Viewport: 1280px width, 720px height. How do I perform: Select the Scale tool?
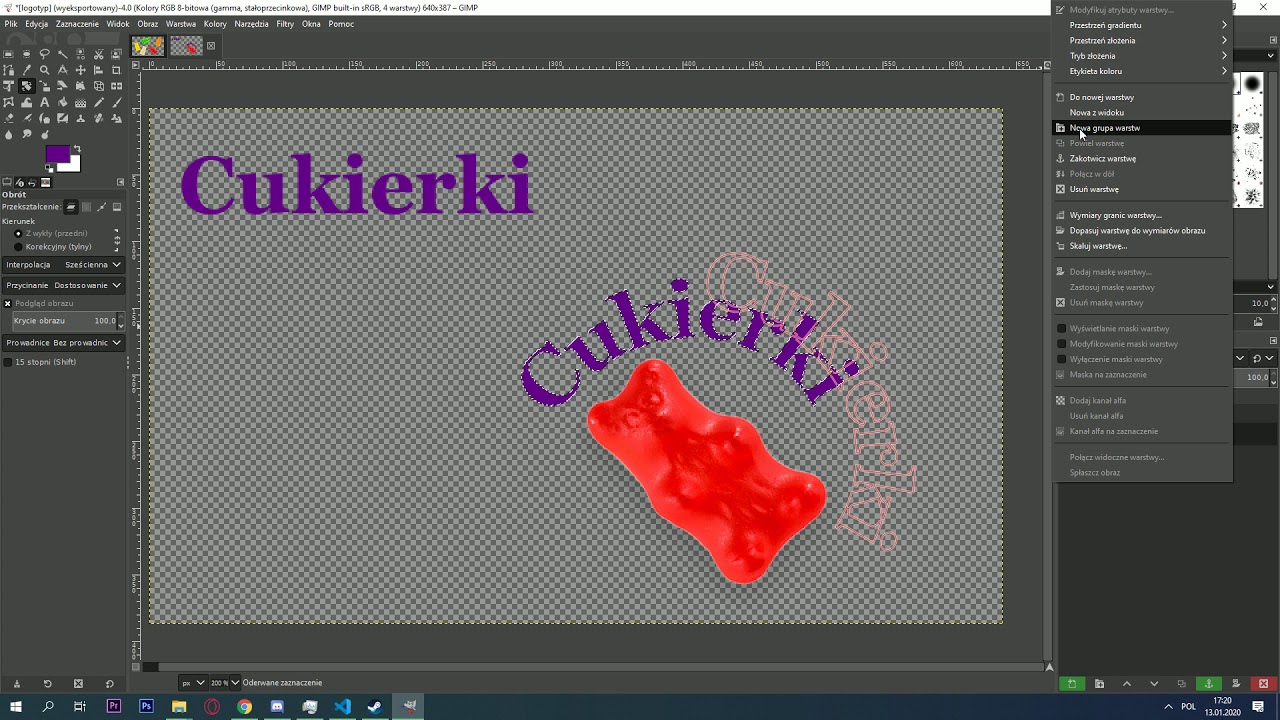click(44, 86)
